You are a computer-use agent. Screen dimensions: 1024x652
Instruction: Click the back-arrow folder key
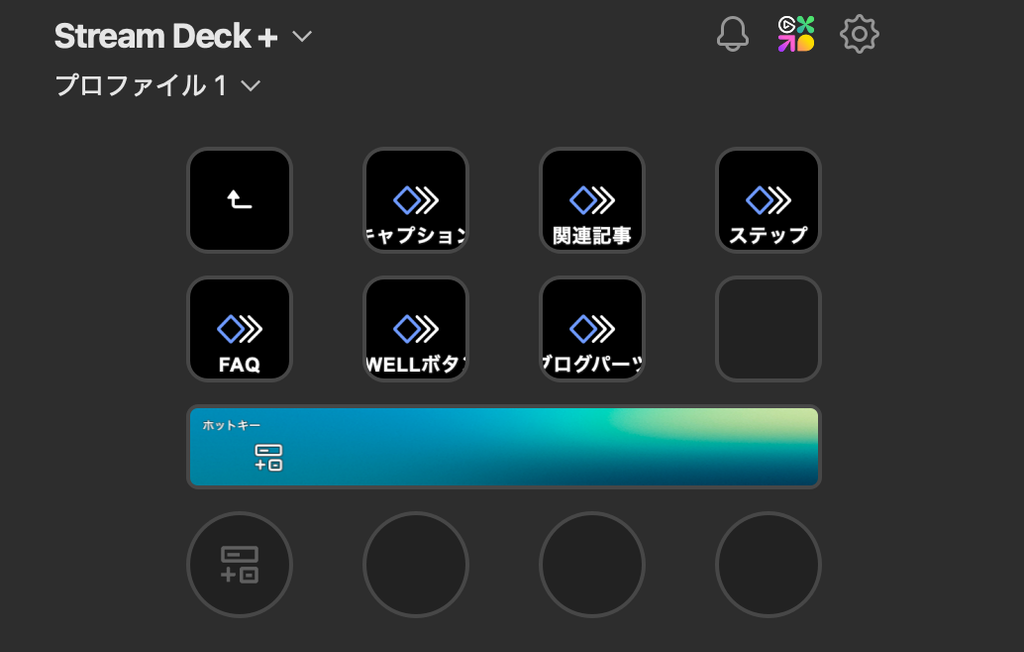tap(239, 200)
